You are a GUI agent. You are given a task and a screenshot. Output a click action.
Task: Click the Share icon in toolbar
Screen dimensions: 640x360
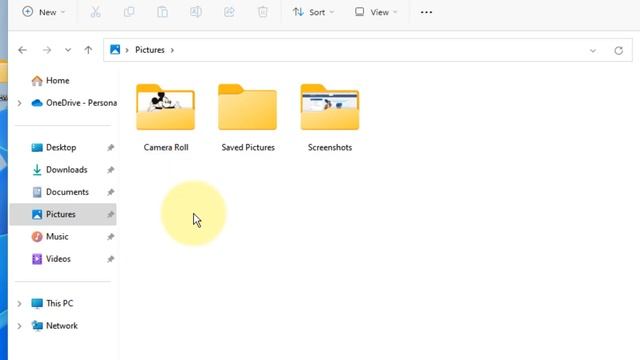(229, 12)
